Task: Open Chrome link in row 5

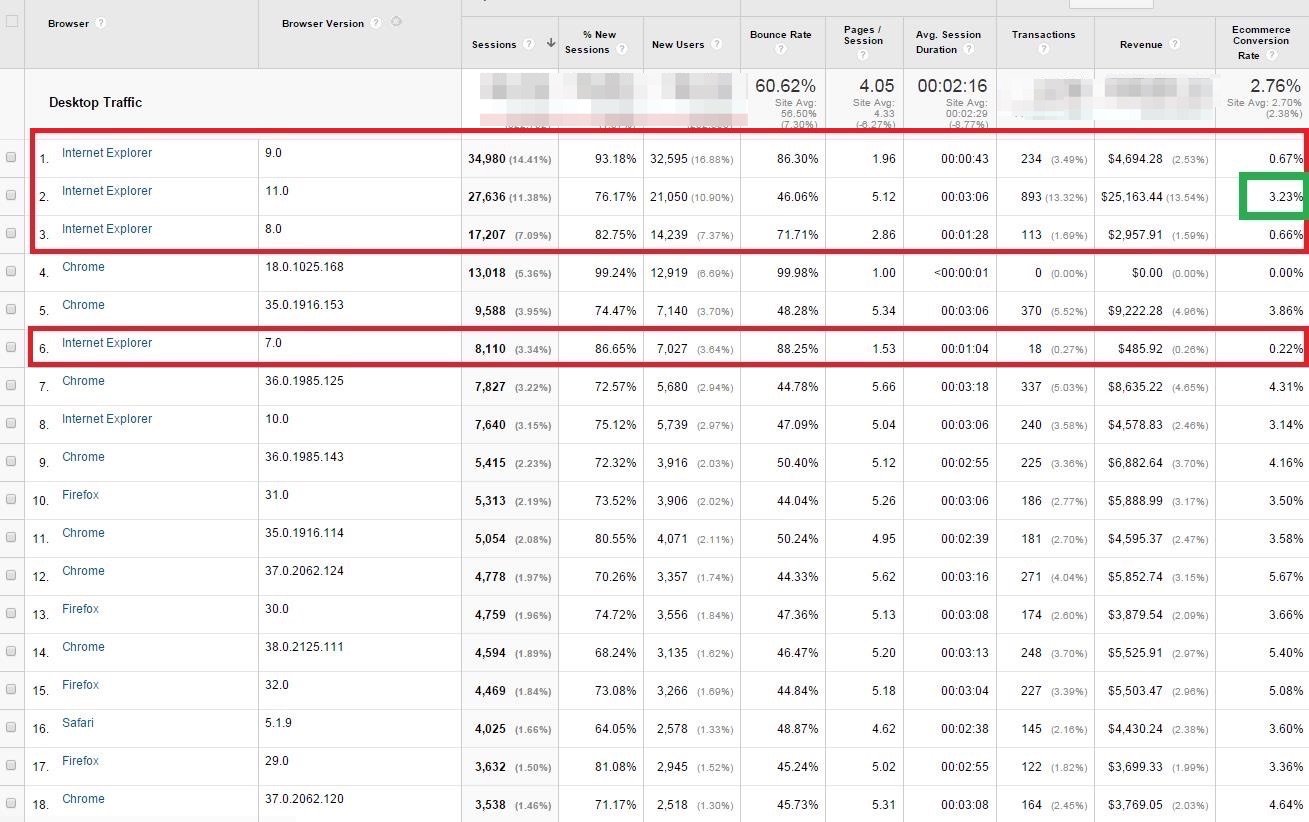Action: pos(83,305)
